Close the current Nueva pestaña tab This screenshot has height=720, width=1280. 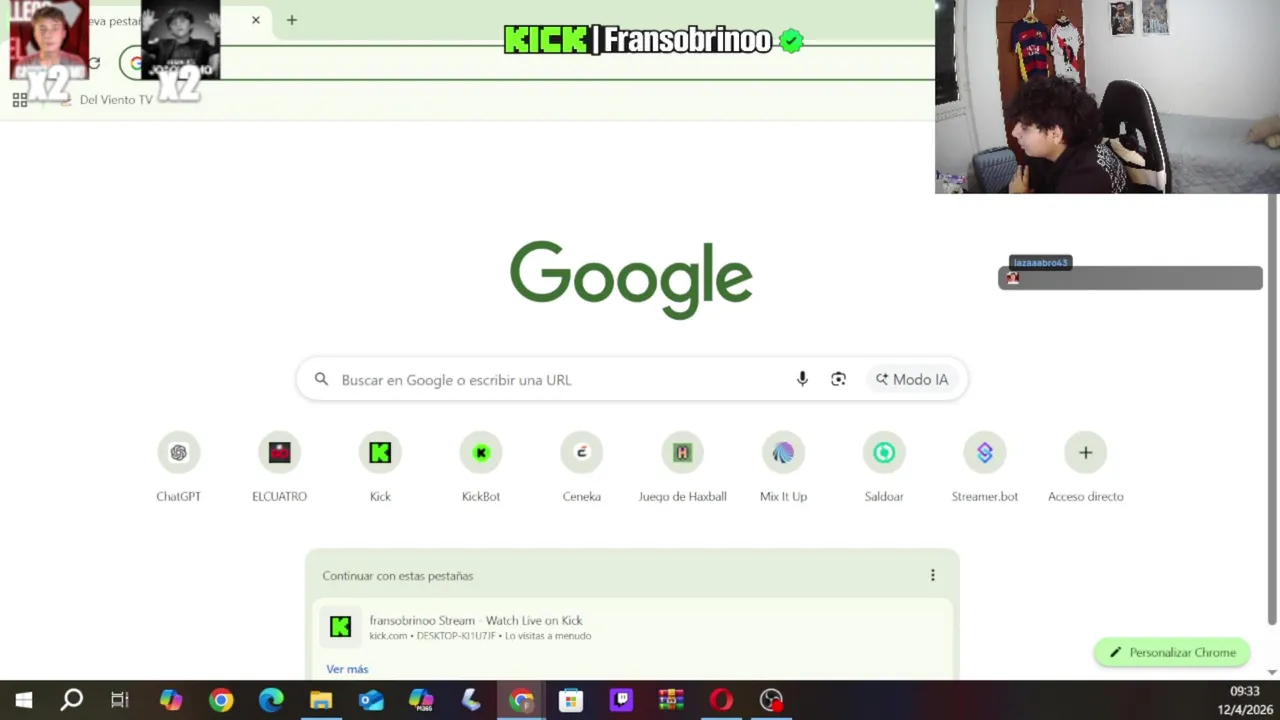256,20
